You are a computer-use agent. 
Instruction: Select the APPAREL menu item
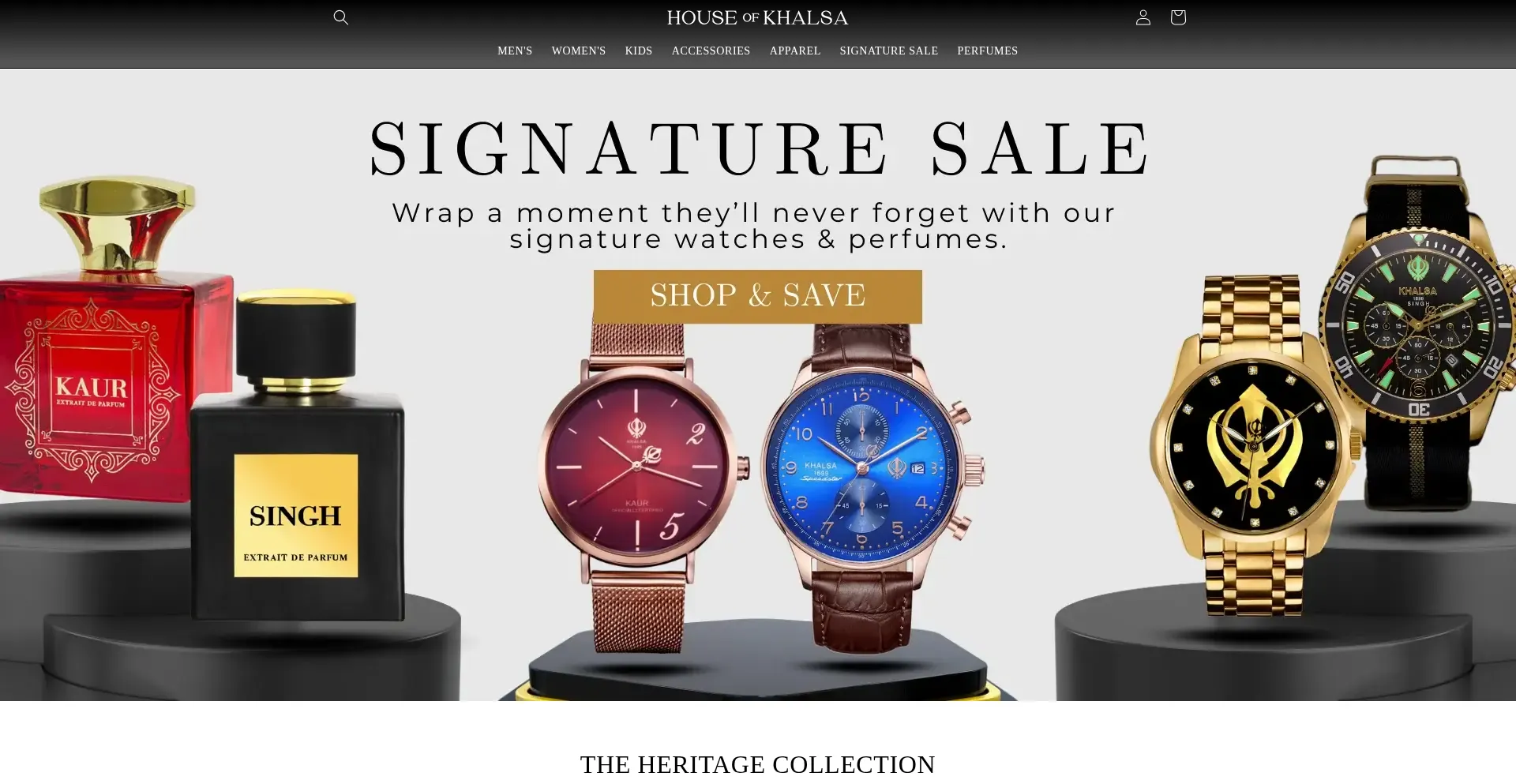795,51
